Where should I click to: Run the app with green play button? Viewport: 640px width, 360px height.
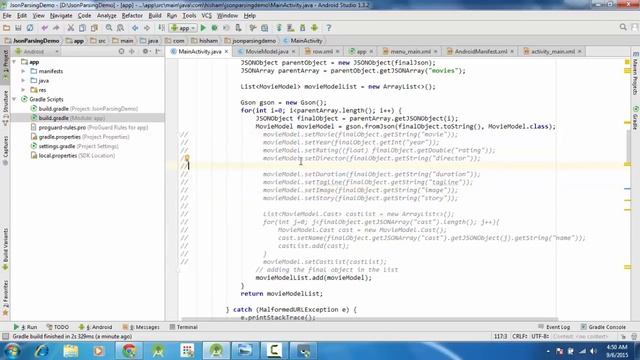point(203,28)
